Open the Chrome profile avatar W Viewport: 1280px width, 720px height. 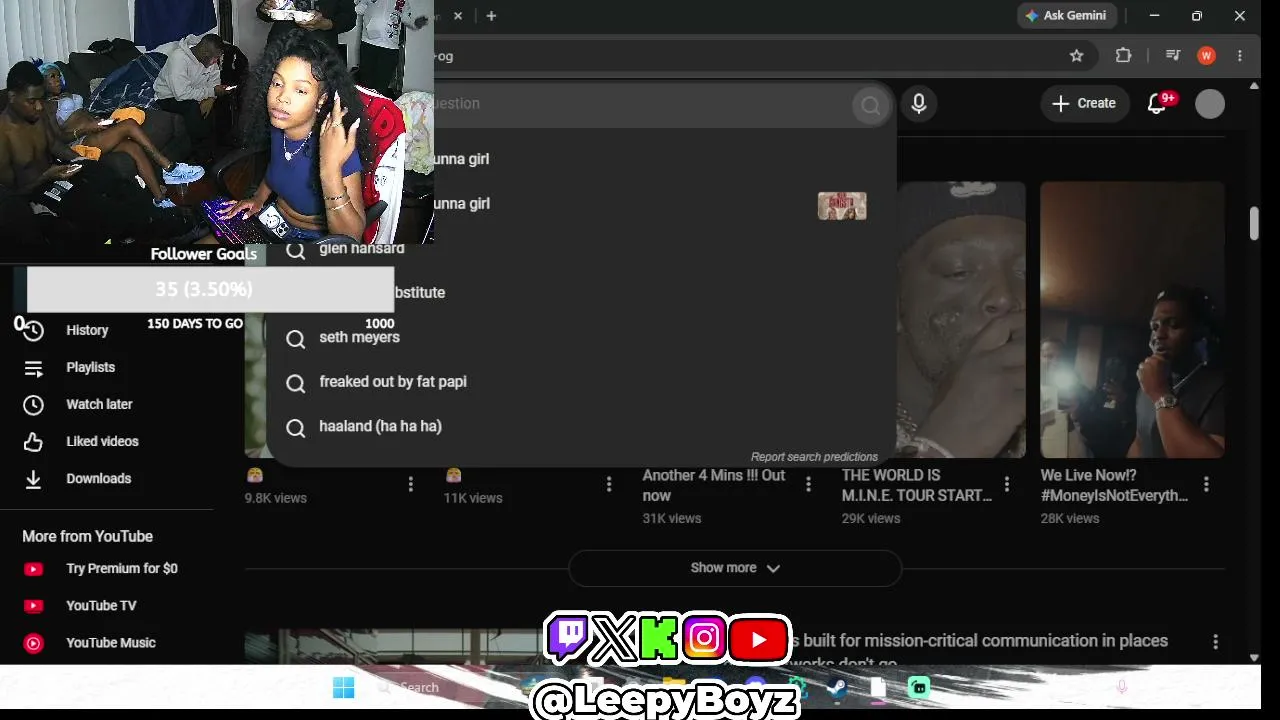1206,56
